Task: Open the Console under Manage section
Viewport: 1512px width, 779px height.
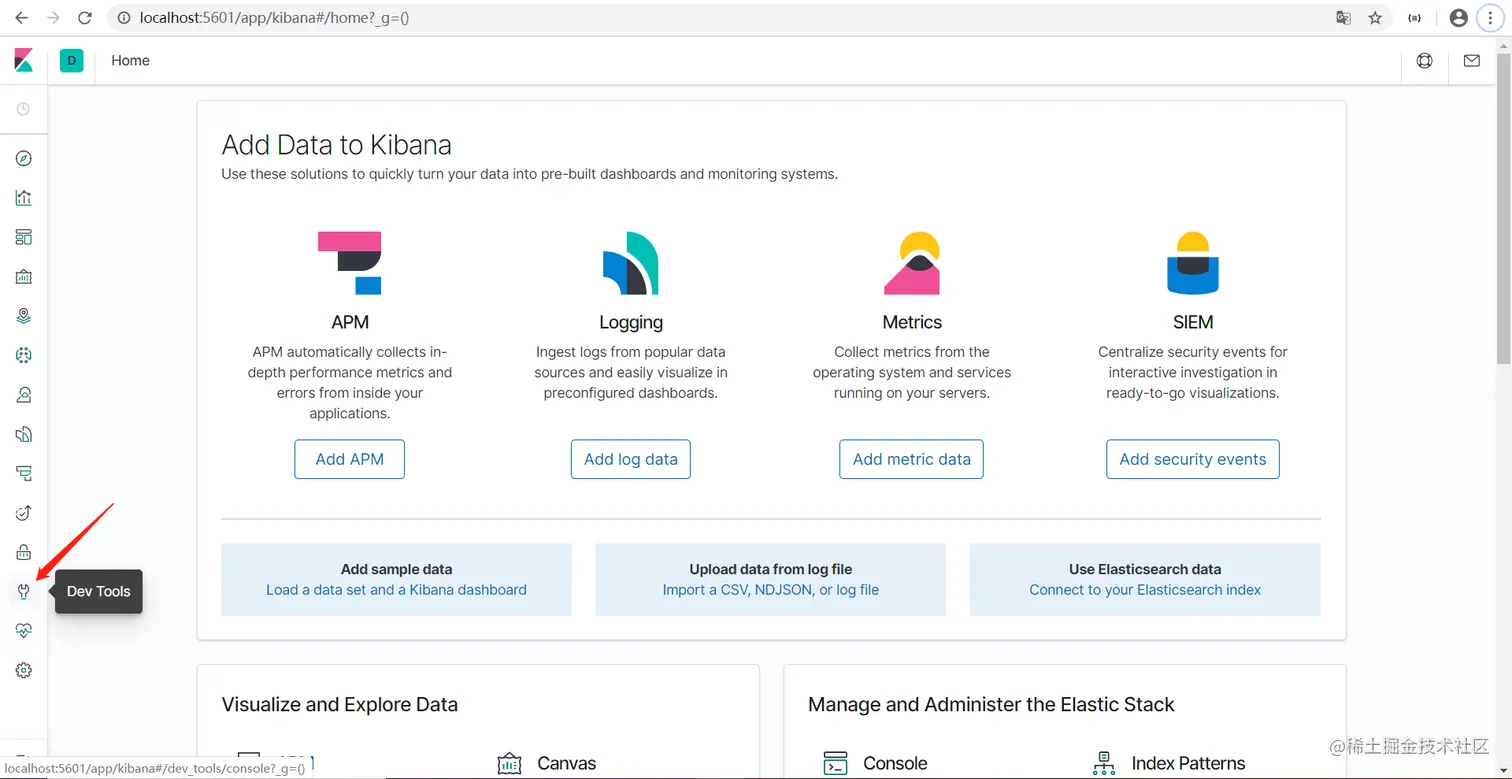Action: (893, 762)
